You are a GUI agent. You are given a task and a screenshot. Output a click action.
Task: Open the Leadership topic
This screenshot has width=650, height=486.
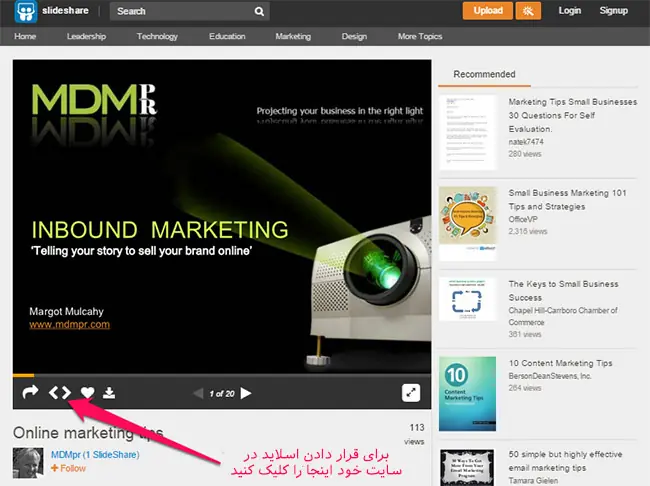pos(86,36)
